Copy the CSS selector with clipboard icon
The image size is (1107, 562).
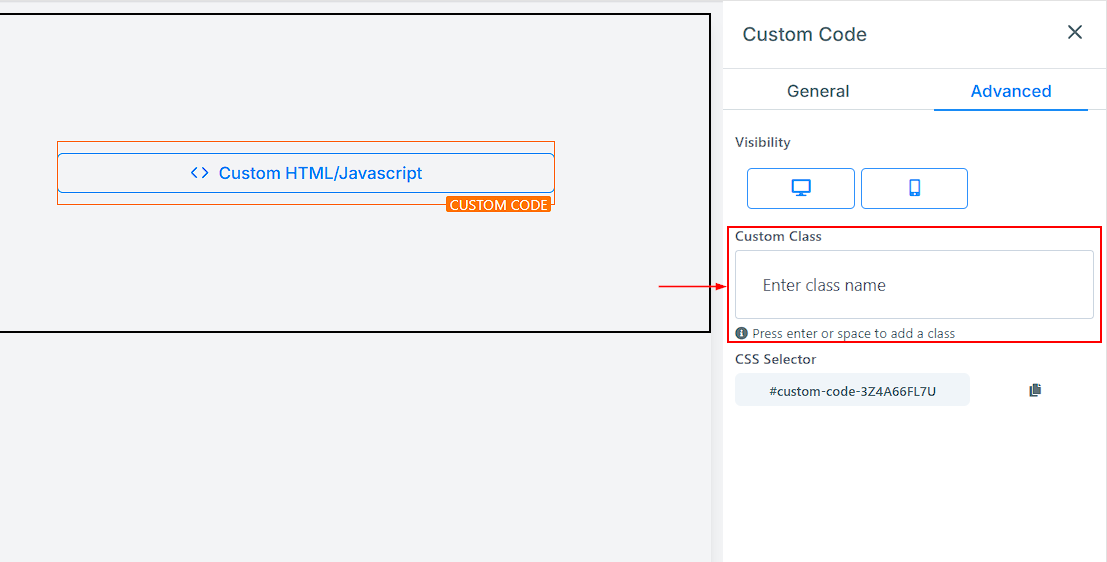pos(1035,390)
